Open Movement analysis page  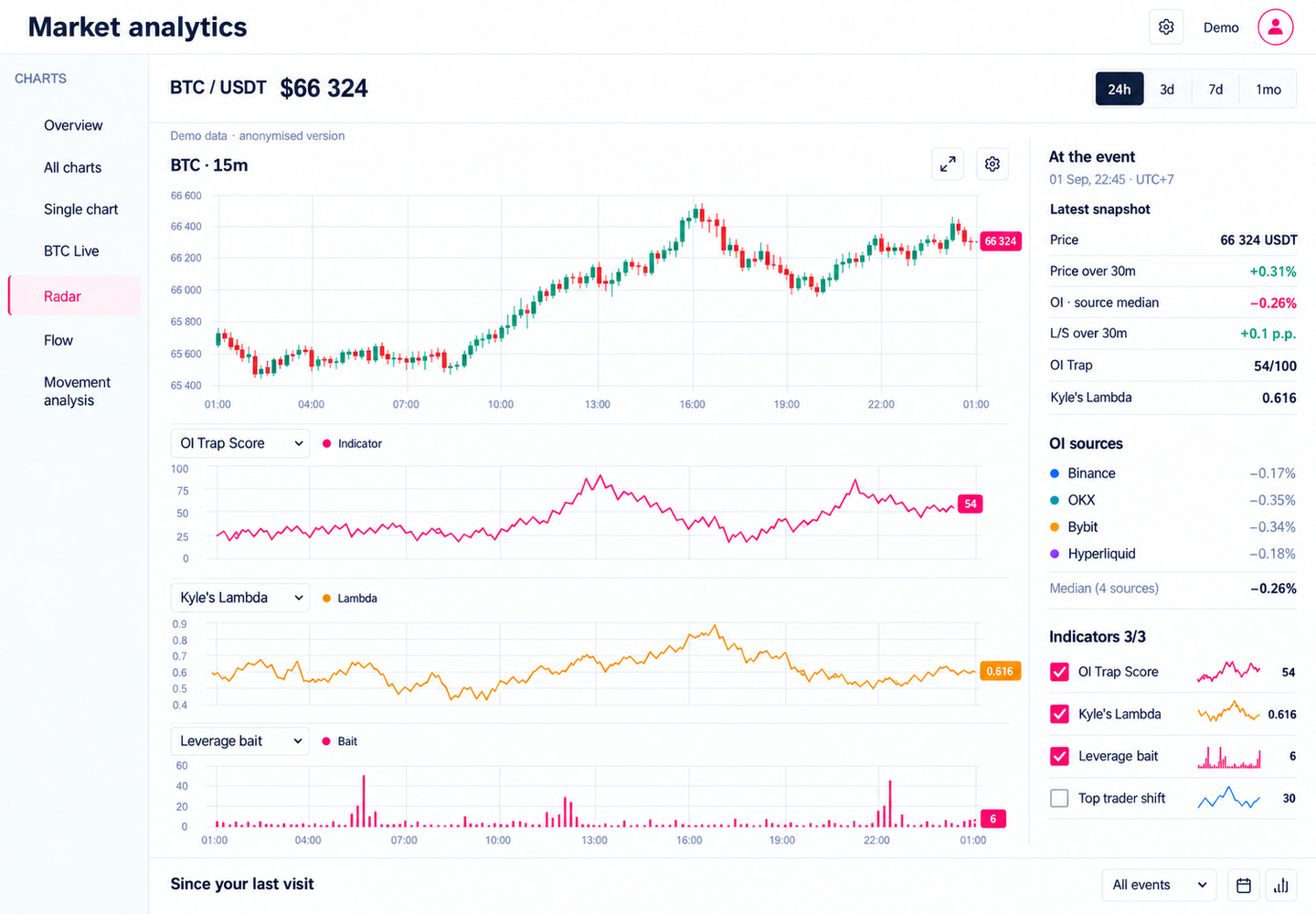click(x=77, y=391)
